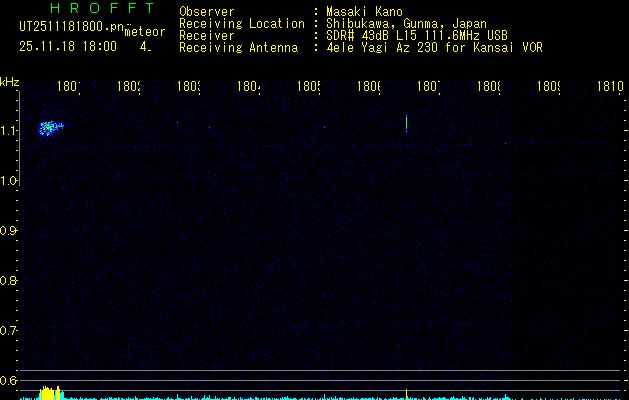Select the 0.7 kHz frequency label

click(8, 331)
